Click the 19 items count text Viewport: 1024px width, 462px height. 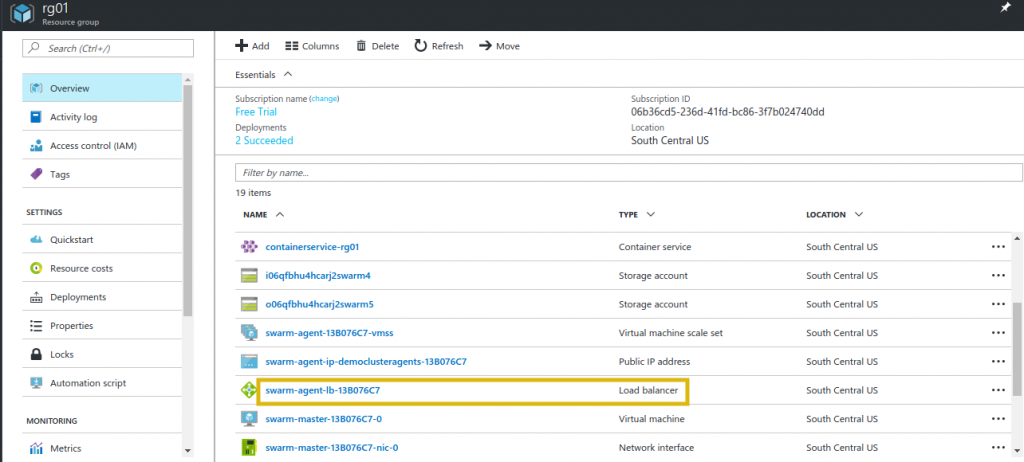(x=253, y=193)
